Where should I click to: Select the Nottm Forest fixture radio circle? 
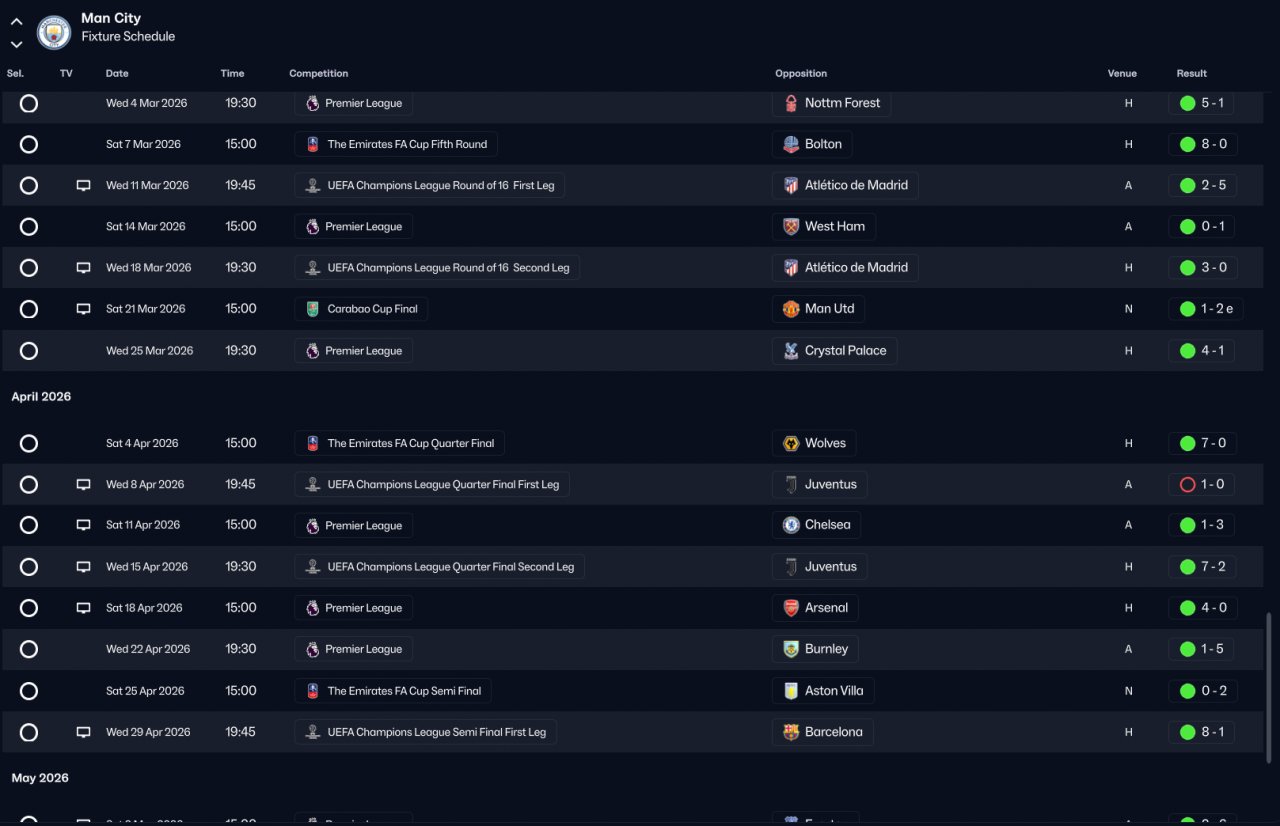coord(29,103)
